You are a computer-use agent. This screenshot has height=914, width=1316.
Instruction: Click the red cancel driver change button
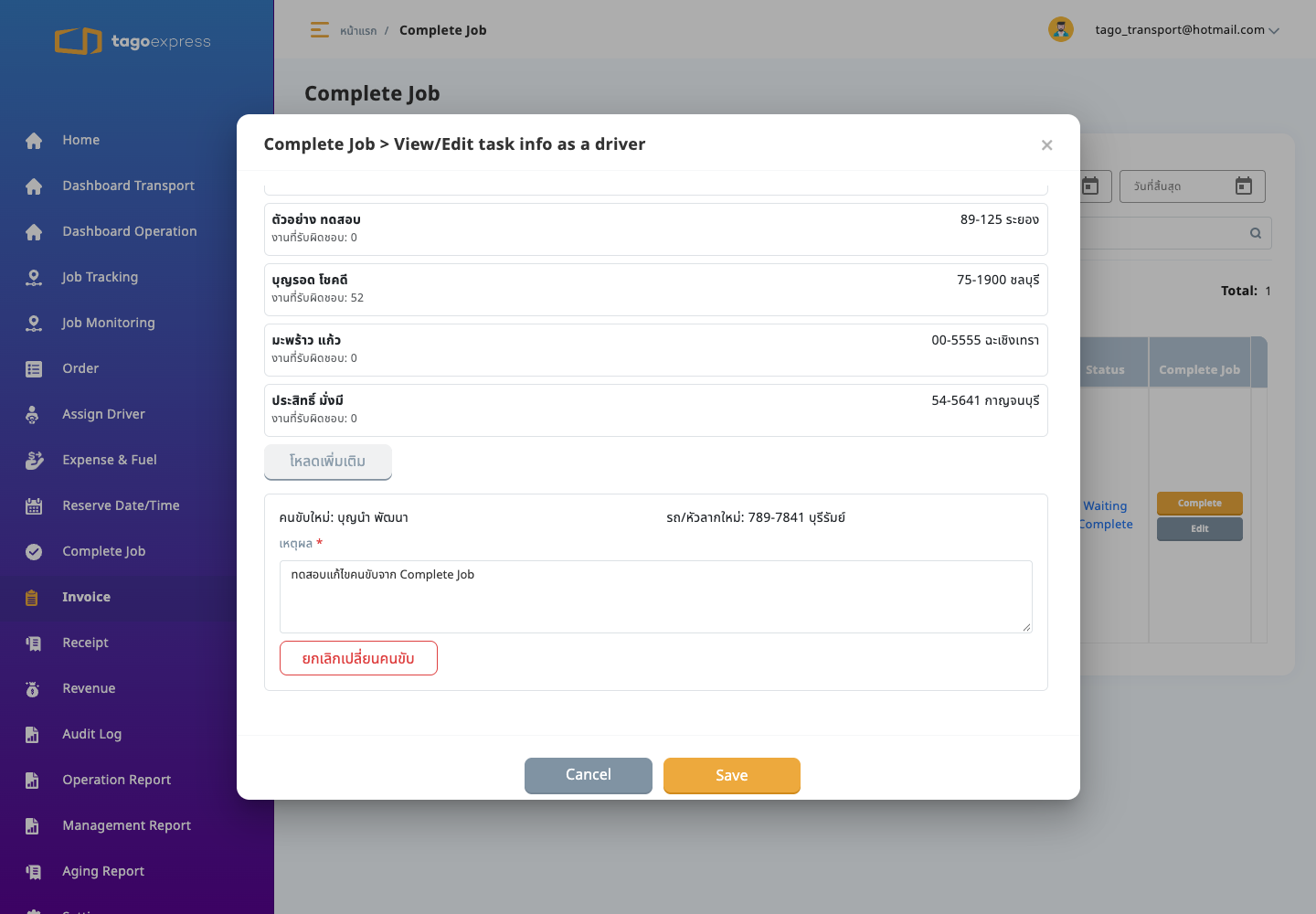click(358, 658)
